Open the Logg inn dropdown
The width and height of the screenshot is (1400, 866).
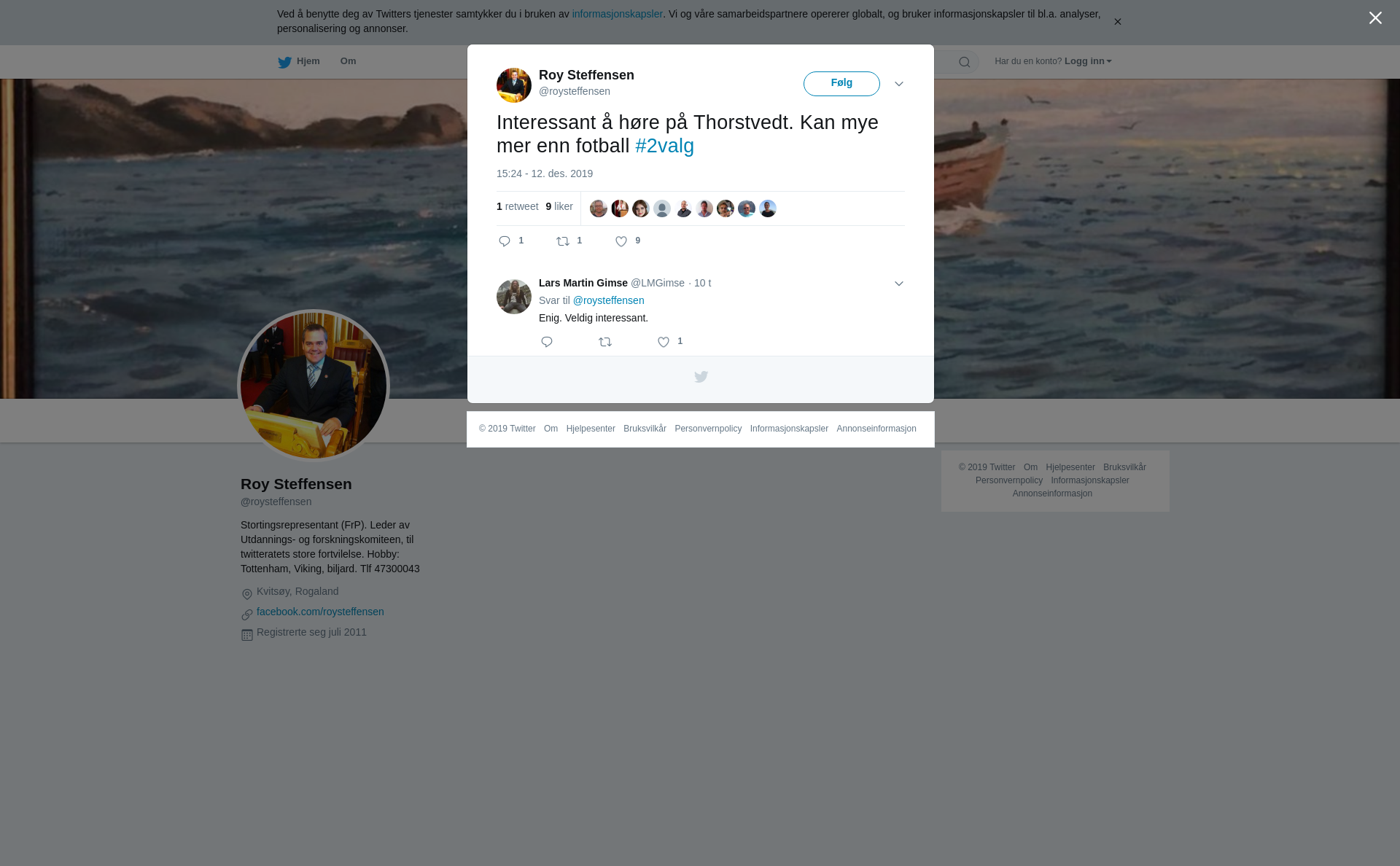click(x=1088, y=61)
